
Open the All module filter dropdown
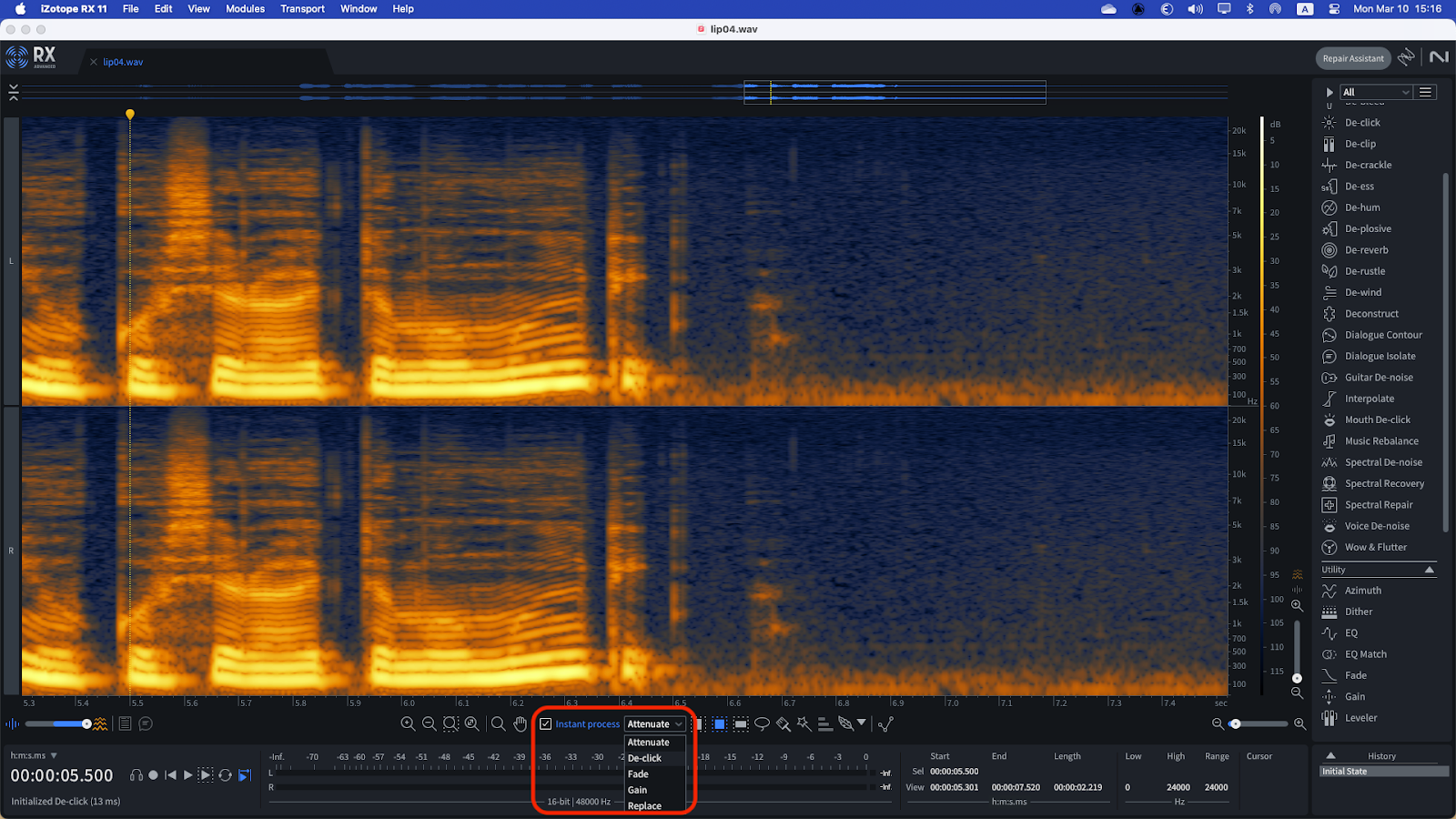pyautogui.click(x=1376, y=92)
